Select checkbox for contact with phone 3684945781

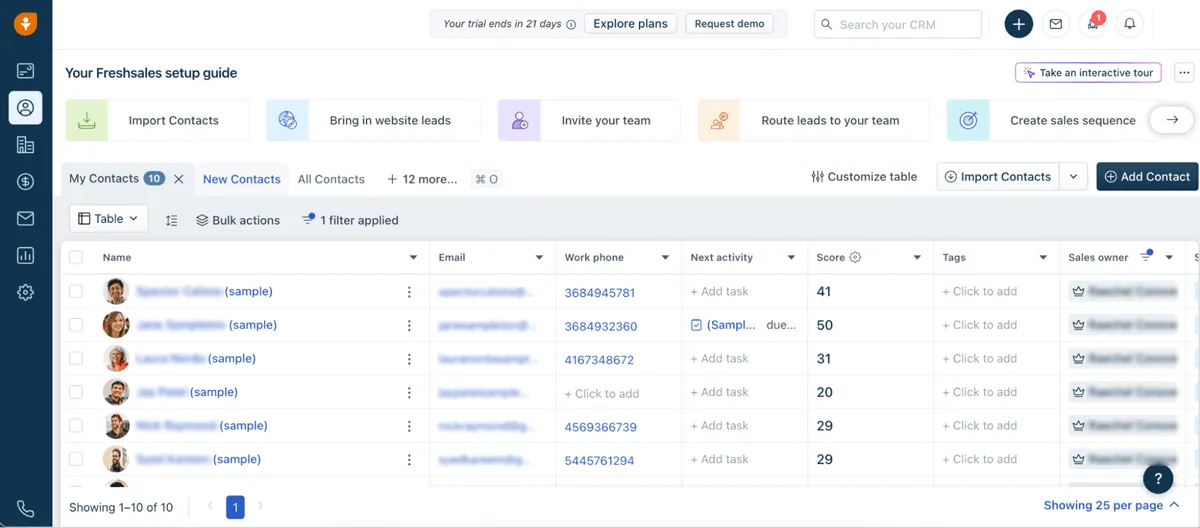tap(76, 291)
